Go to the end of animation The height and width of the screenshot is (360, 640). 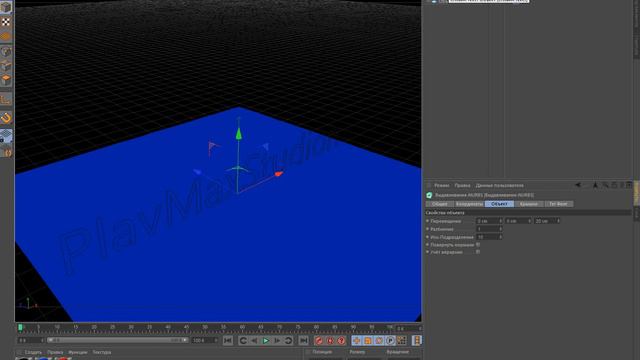(303, 340)
